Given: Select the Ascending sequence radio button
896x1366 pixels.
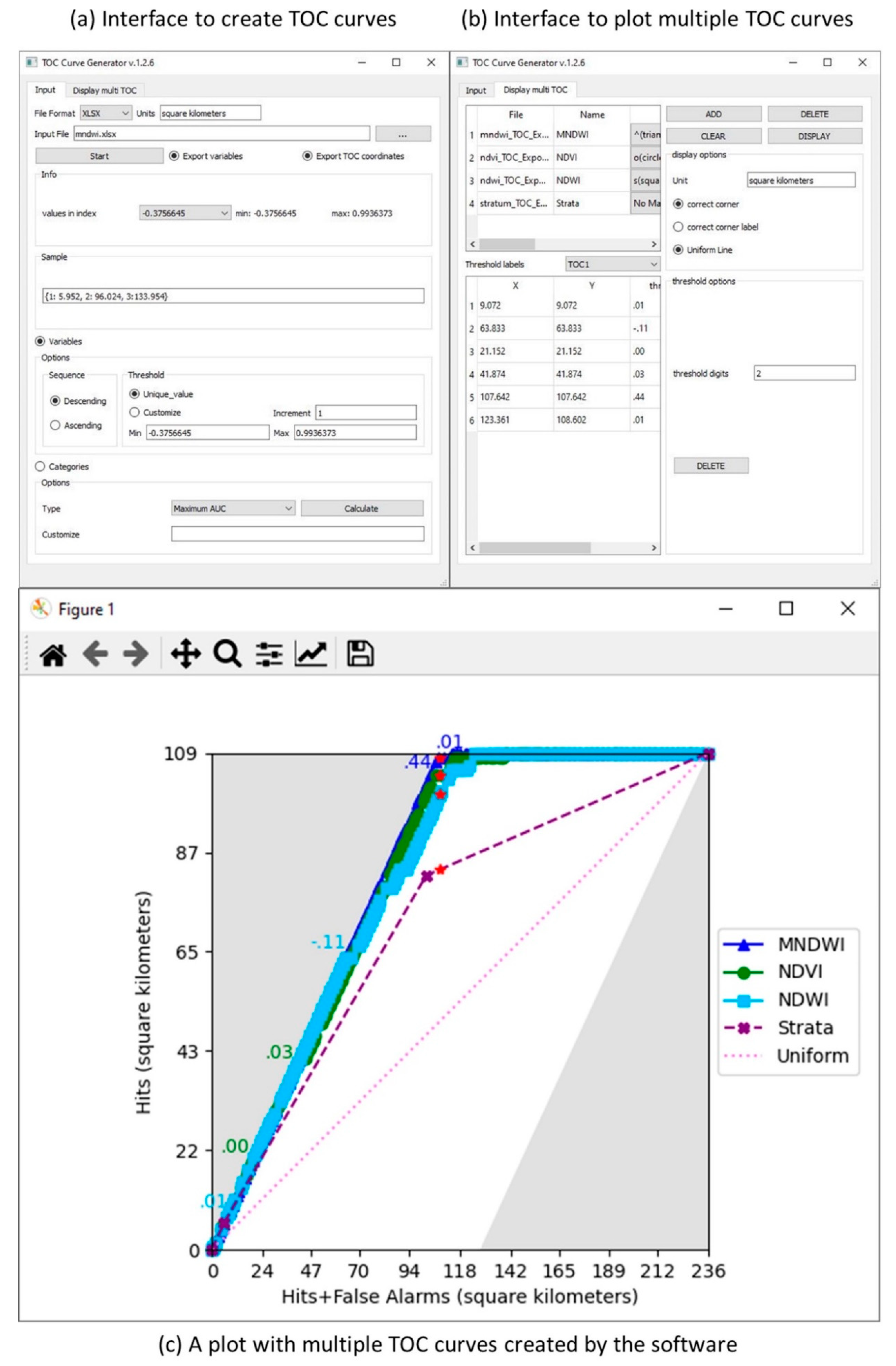Looking at the screenshot, I should click(56, 425).
